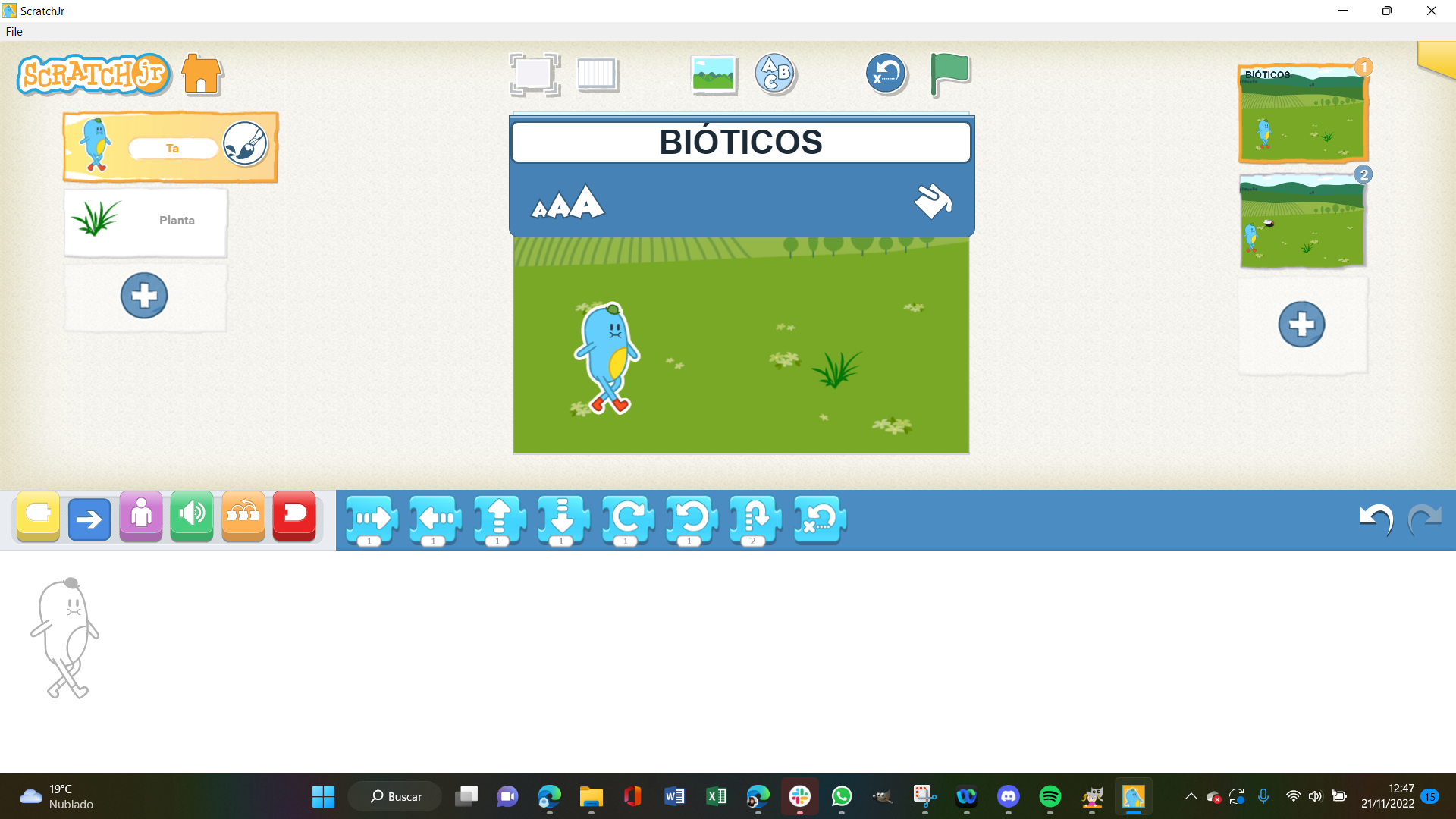Viewport: 1456px width, 819px height.
Task: Open blue motion blocks category
Action: (x=89, y=519)
